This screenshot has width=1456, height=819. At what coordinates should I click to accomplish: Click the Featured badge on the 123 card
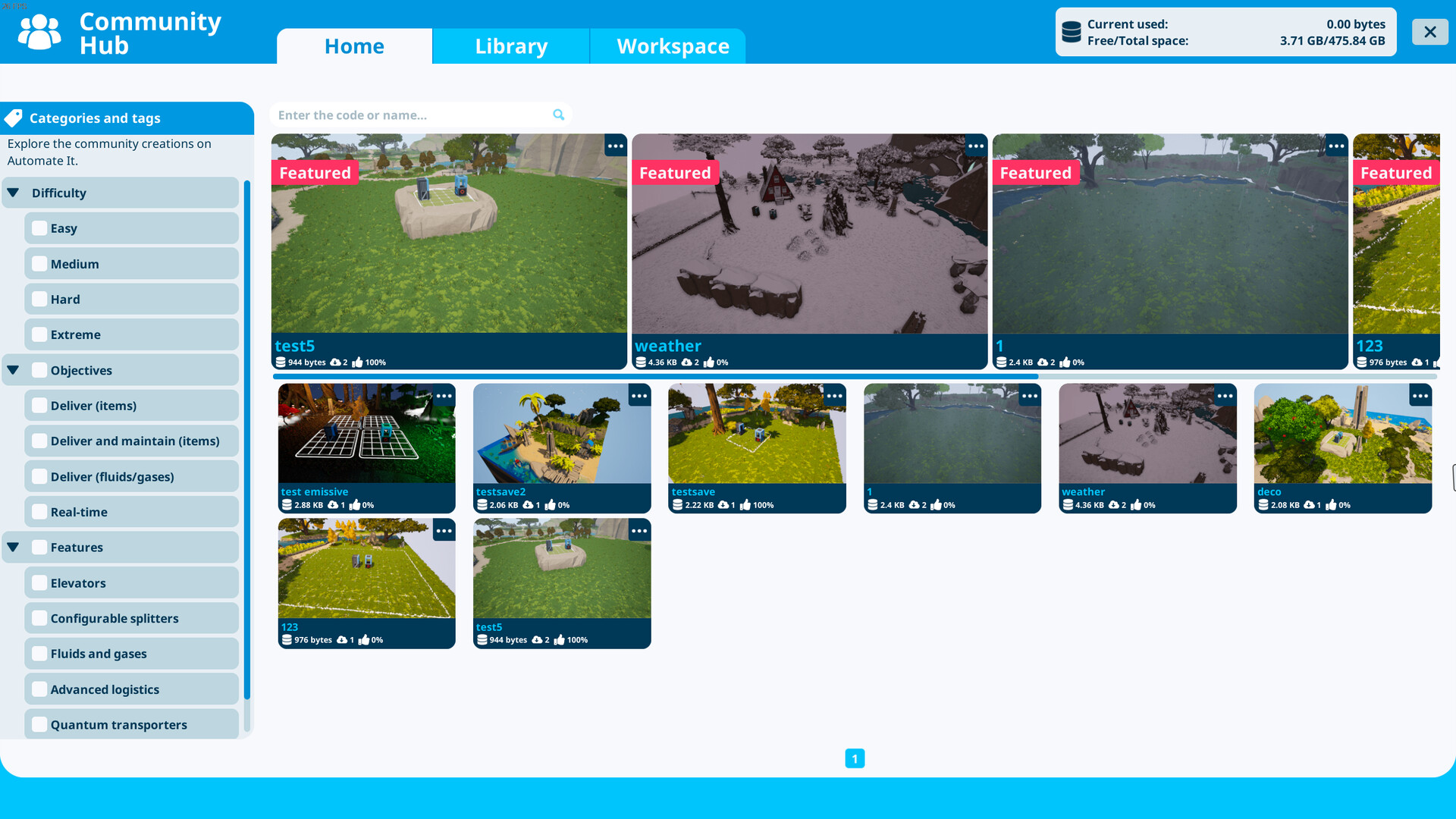coord(1396,173)
